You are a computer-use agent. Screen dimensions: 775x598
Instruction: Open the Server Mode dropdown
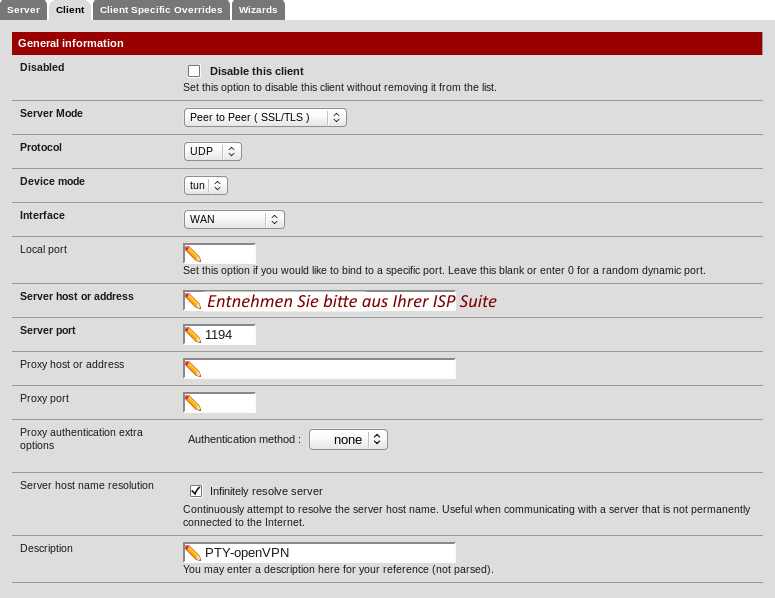265,118
